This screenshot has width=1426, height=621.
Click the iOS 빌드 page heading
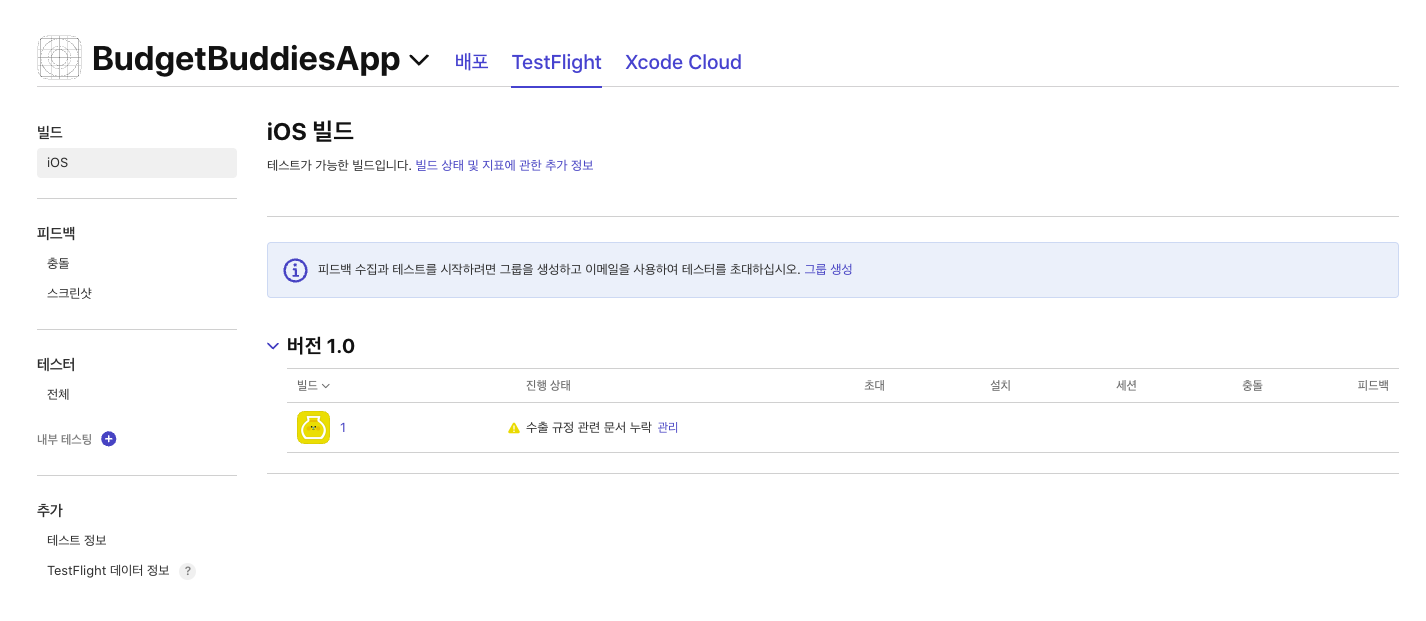pyautogui.click(x=310, y=131)
